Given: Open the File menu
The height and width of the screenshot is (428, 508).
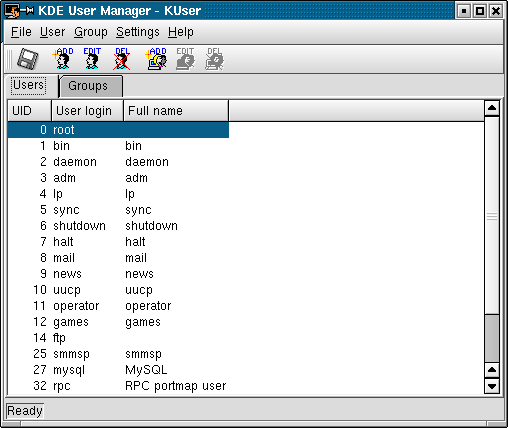Looking at the screenshot, I should [21, 32].
